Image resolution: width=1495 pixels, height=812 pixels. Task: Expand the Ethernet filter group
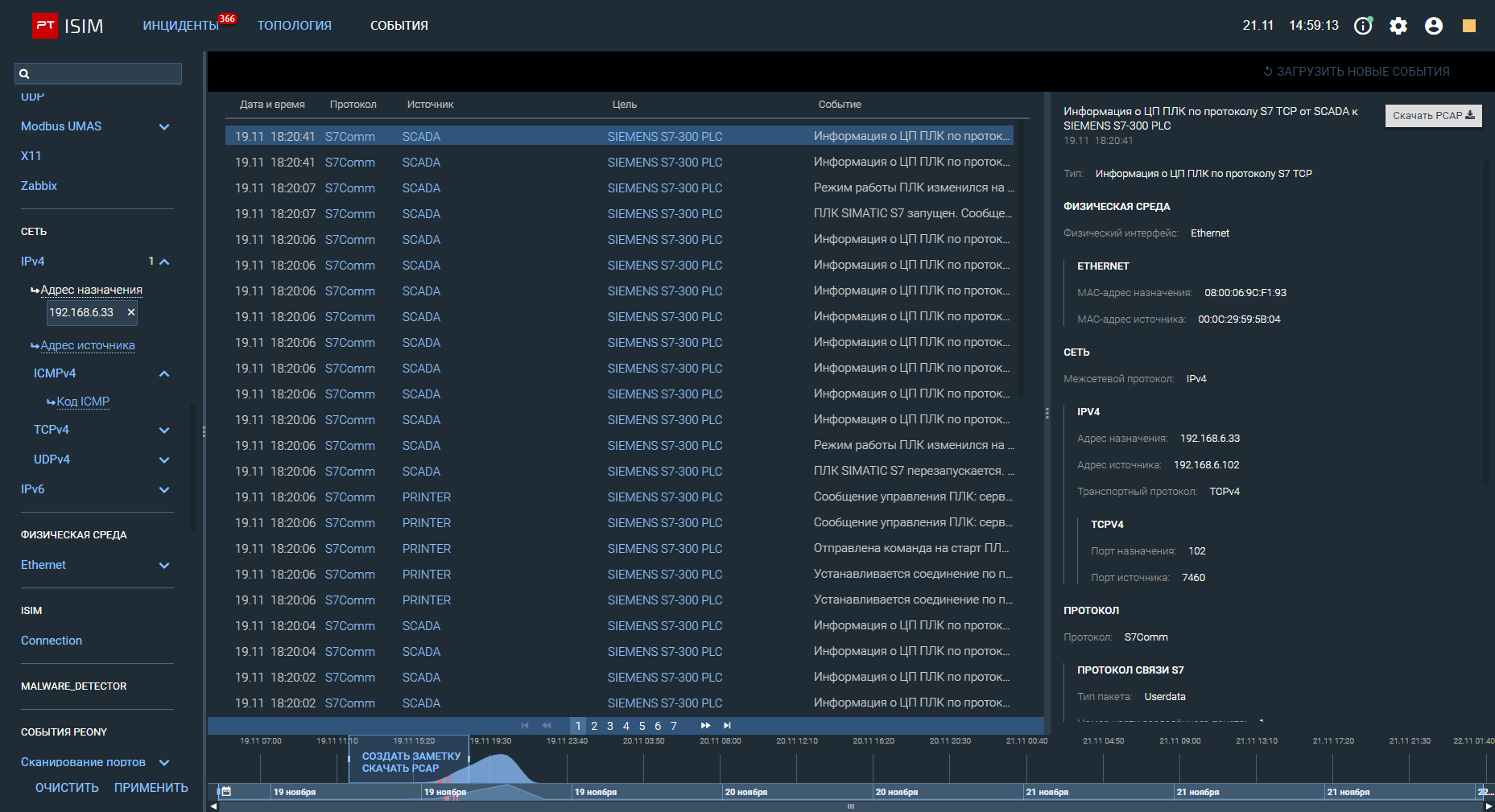(164, 566)
